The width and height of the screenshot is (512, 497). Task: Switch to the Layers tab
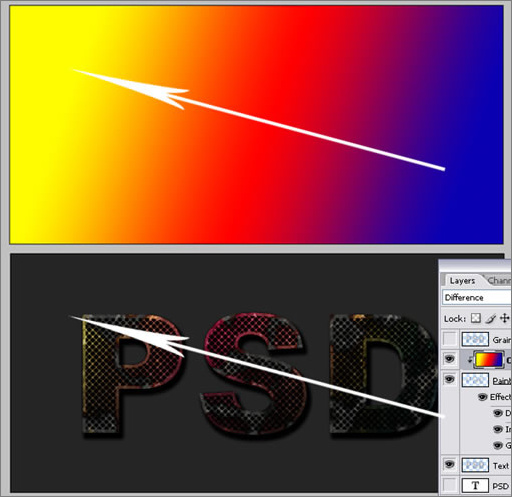pos(462,281)
